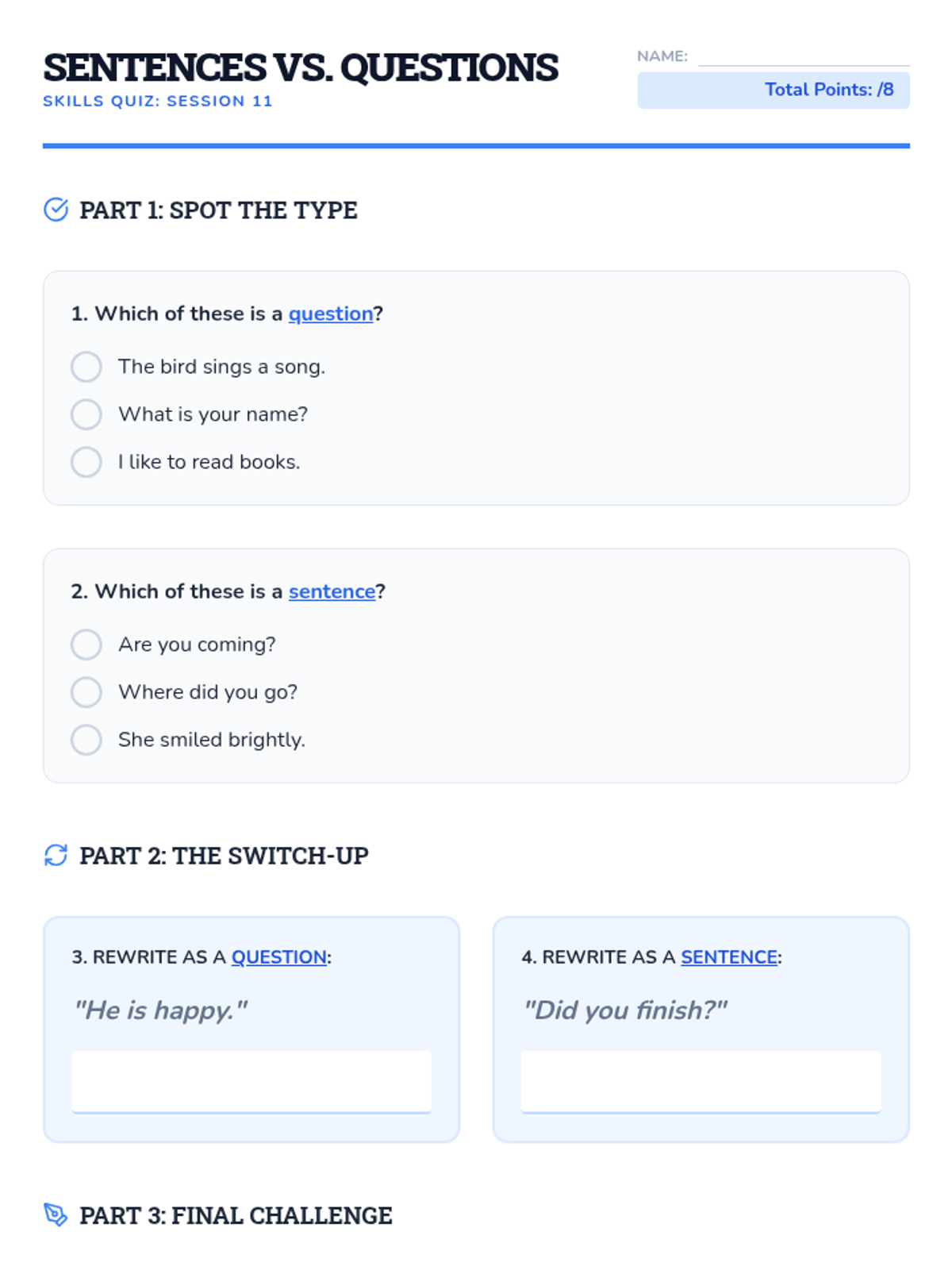
Task: Choose "What is your name?" radio button
Action: pos(86,414)
